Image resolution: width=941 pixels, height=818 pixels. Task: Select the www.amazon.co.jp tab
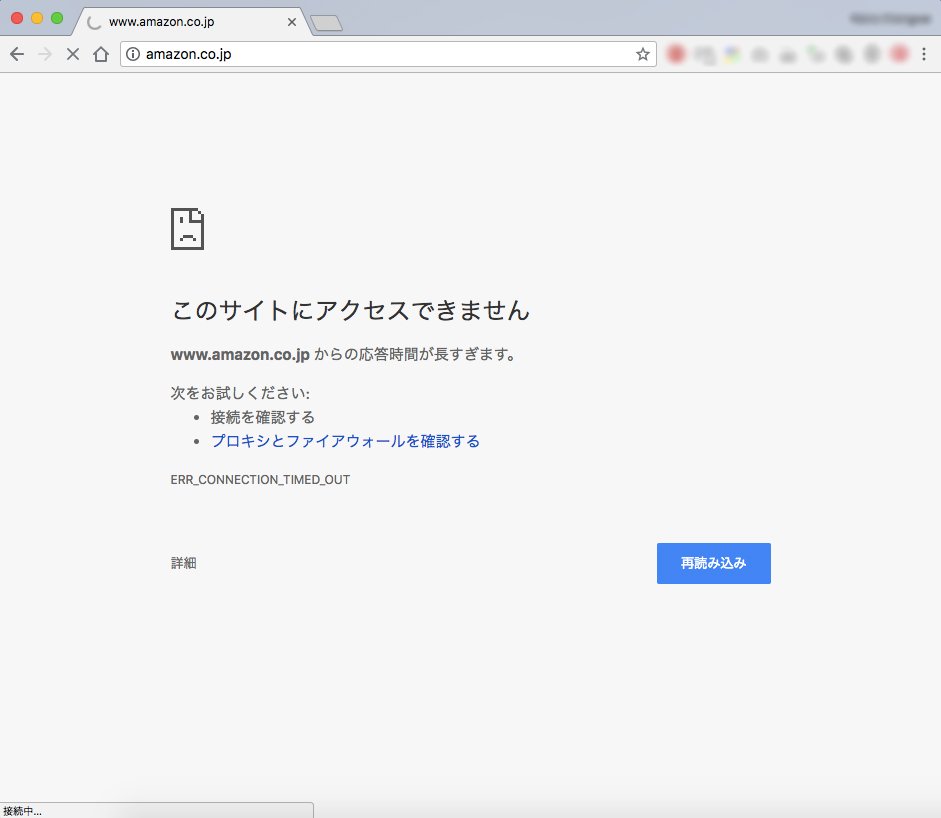(x=192, y=22)
